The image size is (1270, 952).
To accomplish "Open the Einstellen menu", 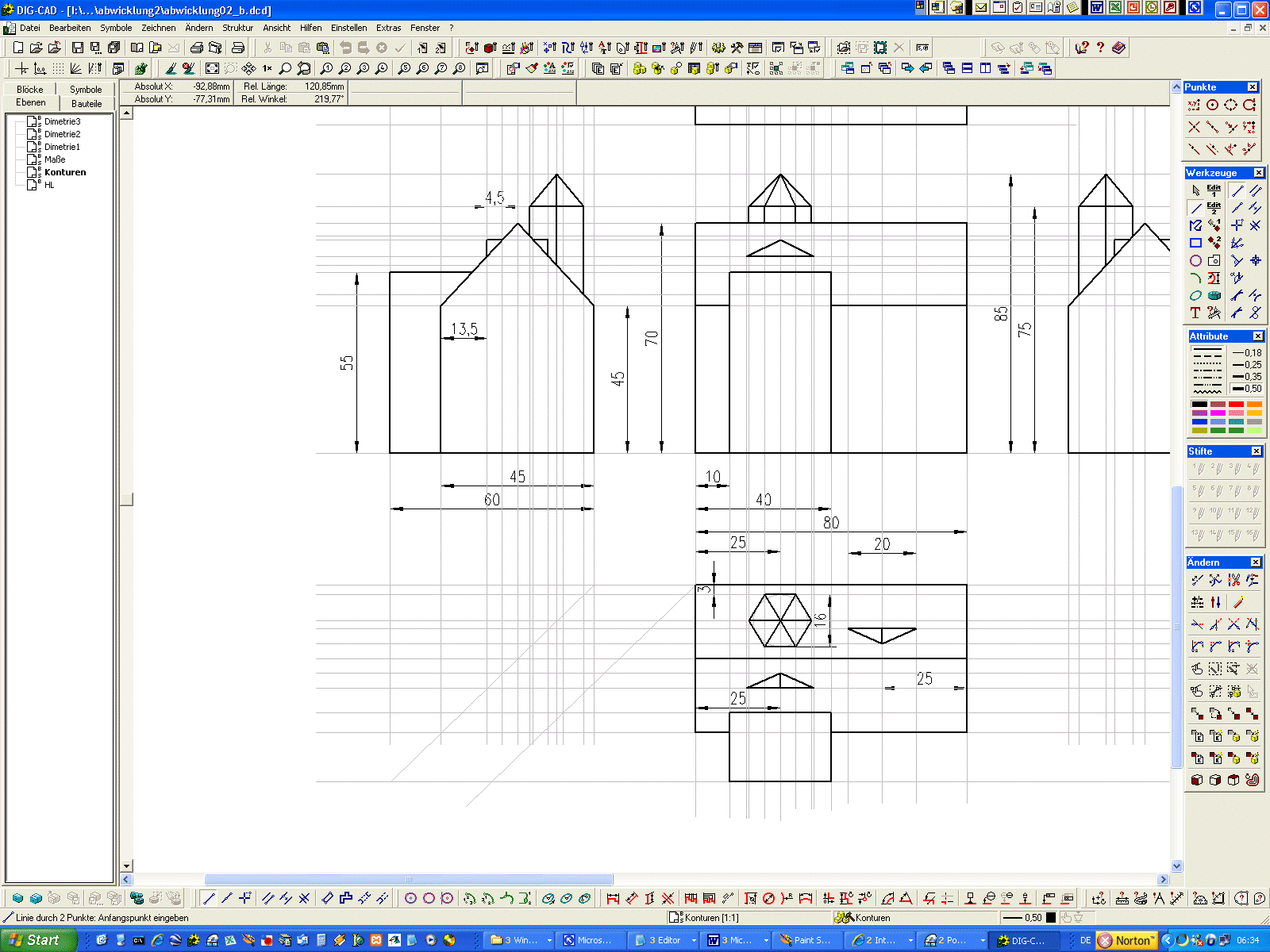I will coord(349,28).
